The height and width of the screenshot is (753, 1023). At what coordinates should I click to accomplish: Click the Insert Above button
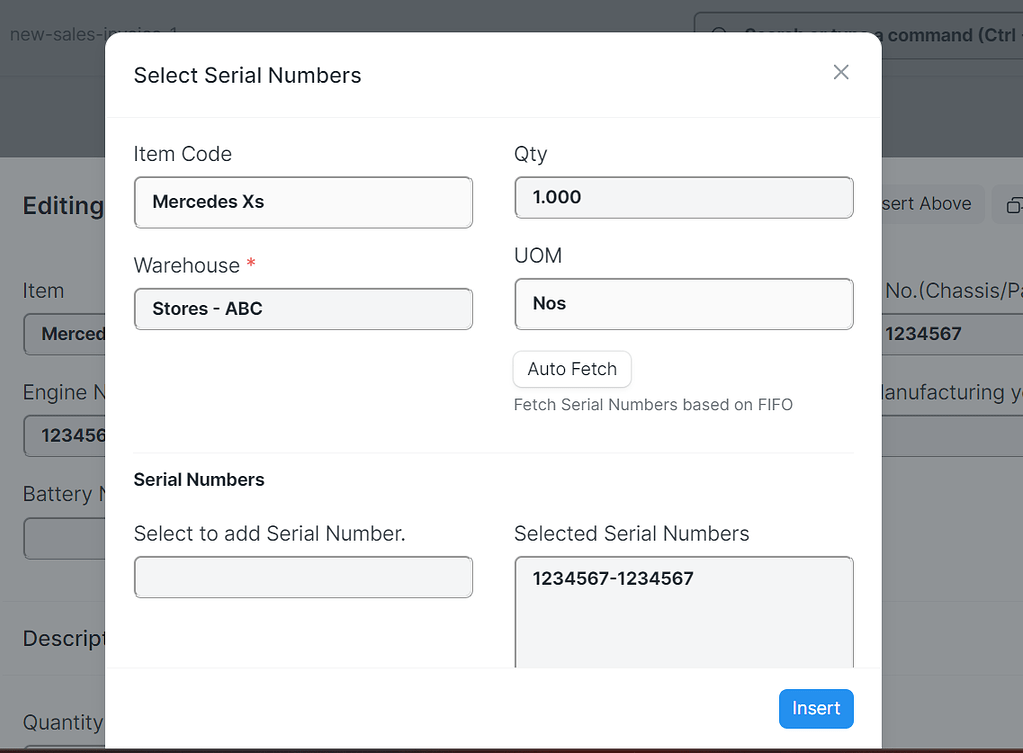(x=931, y=204)
